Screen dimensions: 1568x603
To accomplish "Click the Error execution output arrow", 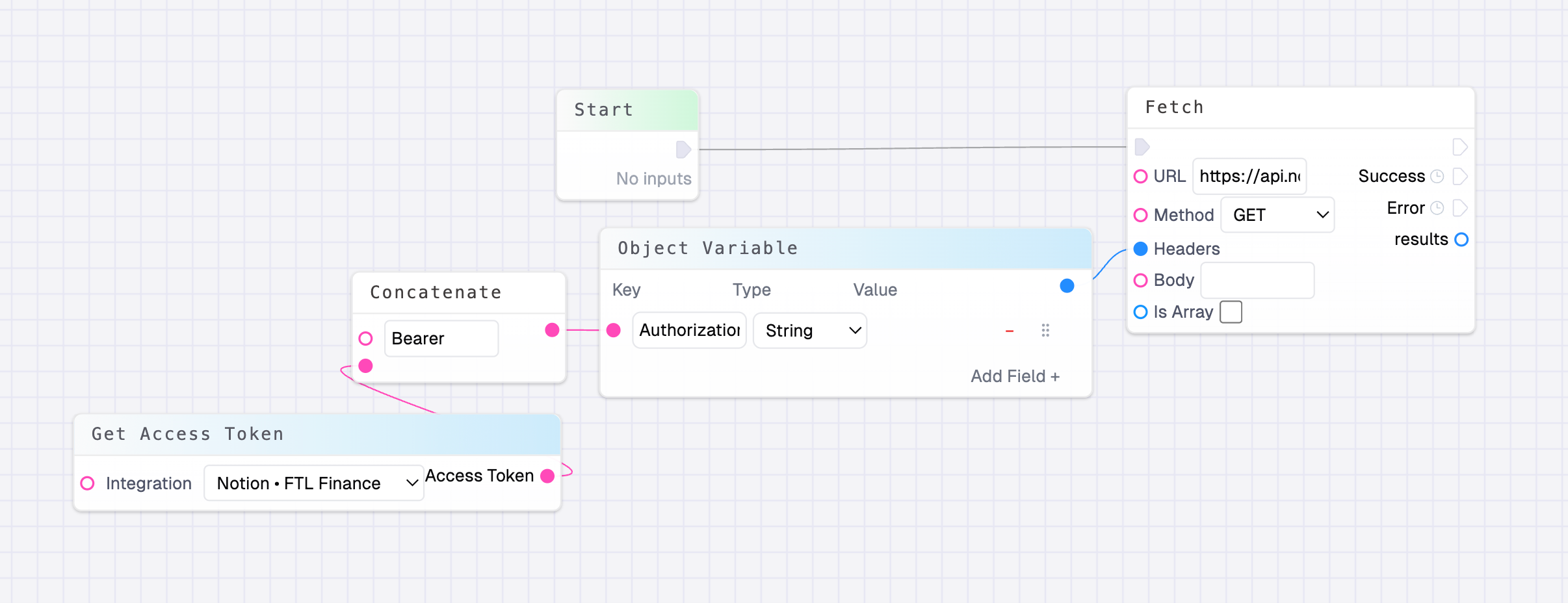I will [1460, 208].
